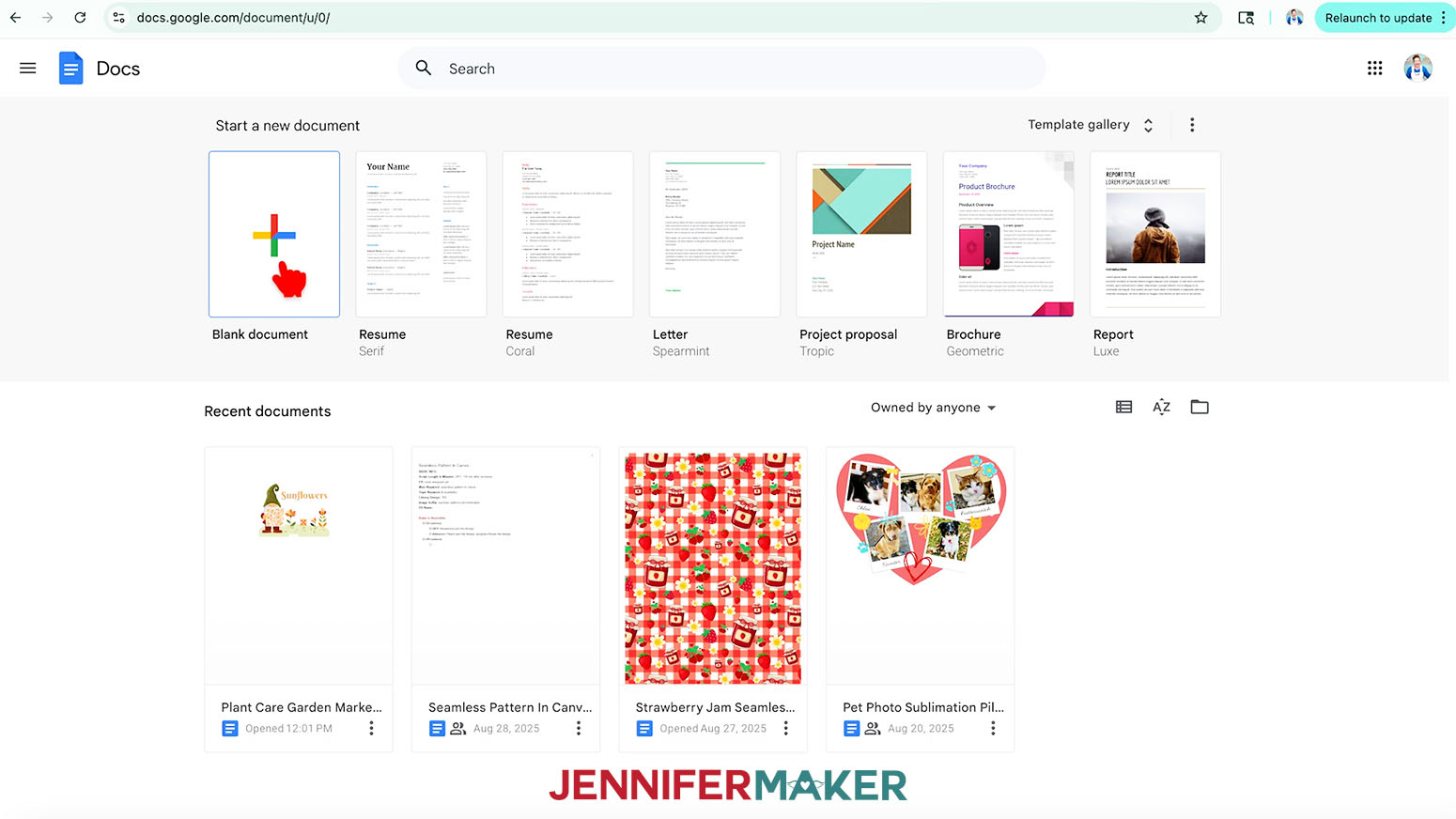Screen dimensions: 1456x819
Task: Click the Docs logo icon
Action: [x=70, y=69]
